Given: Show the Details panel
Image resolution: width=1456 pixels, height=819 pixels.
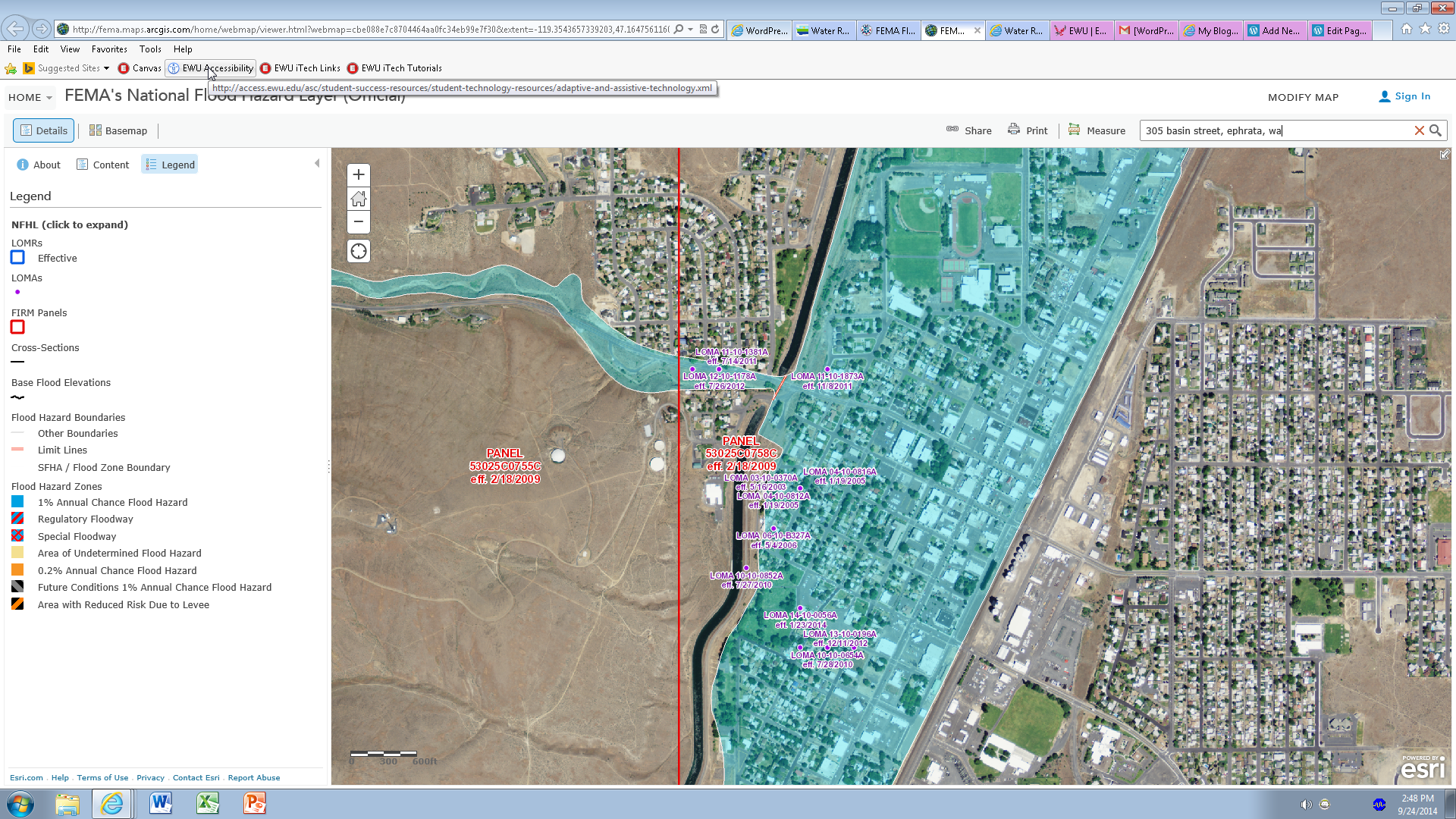Looking at the screenshot, I should point(43,130).
